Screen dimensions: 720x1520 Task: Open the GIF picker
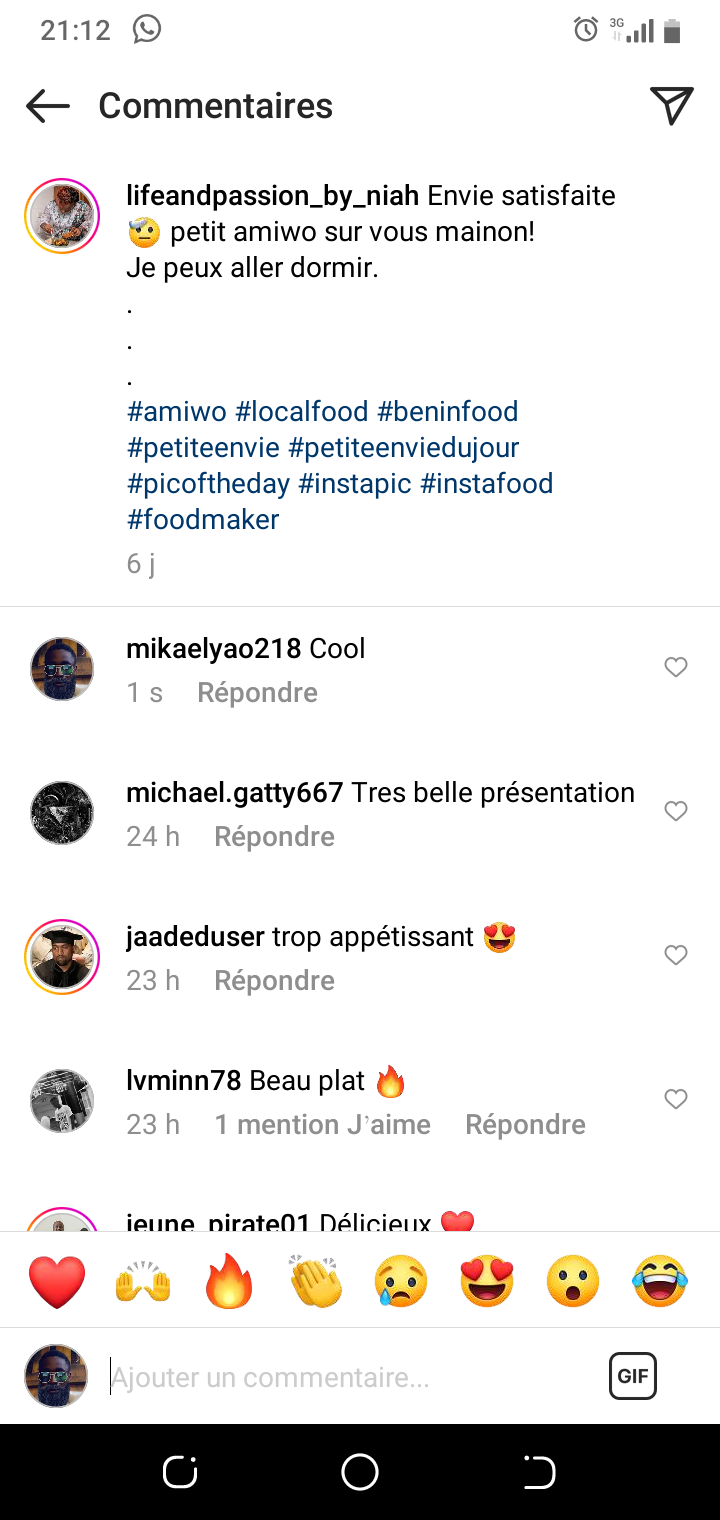coord(632,1376)
